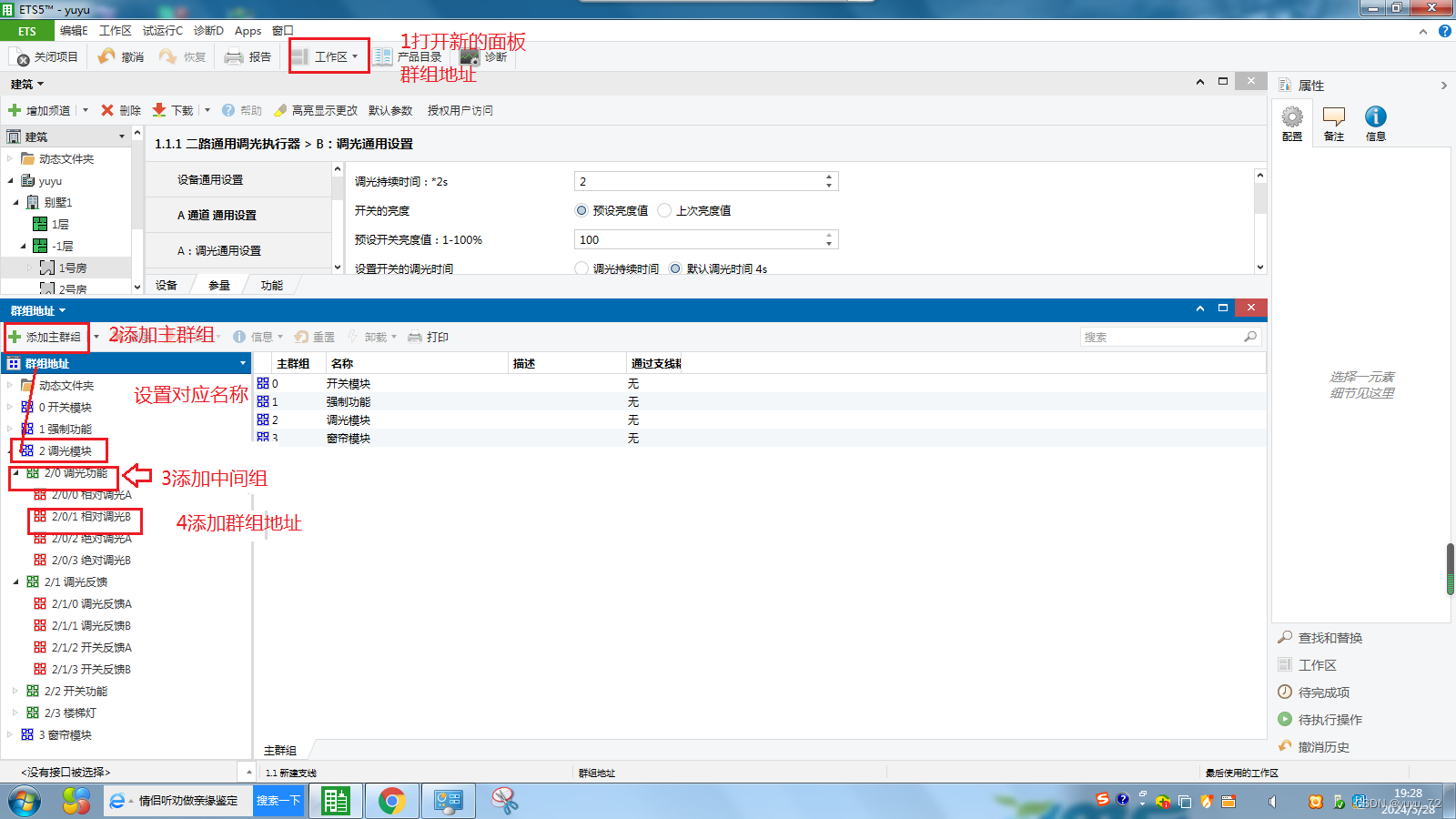Click the green ETS button

point(27,31)
